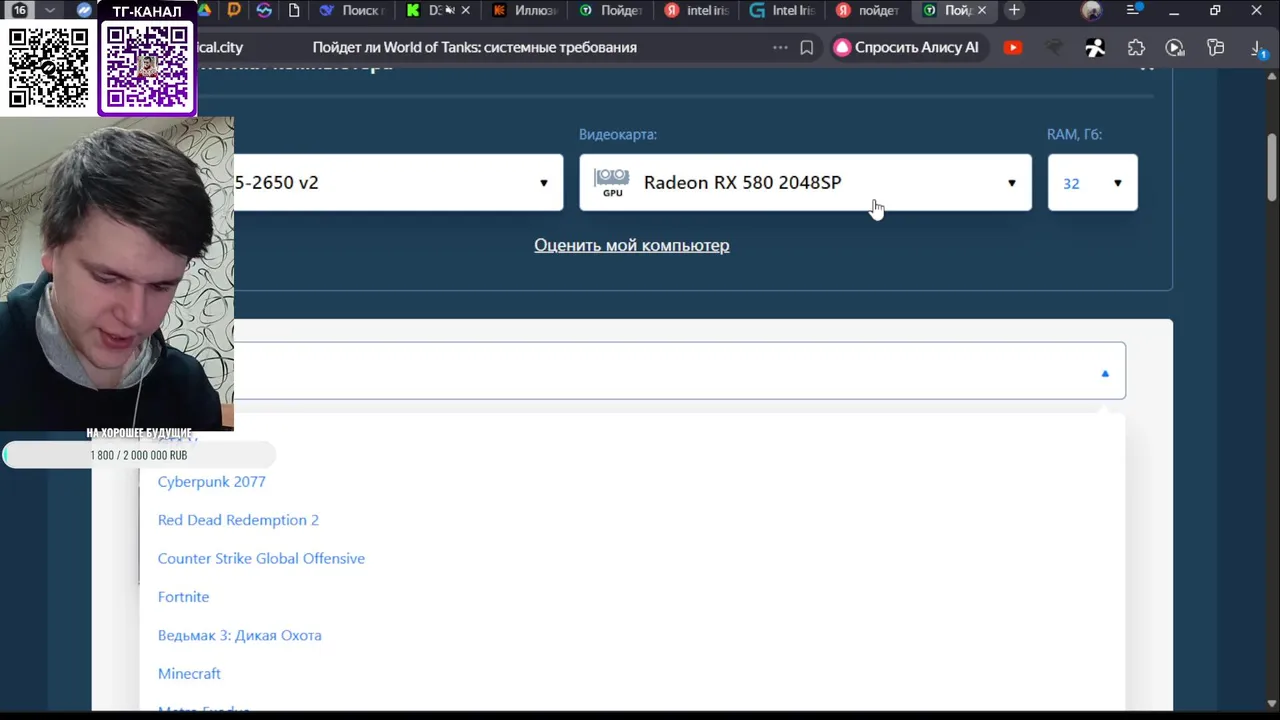Click the collections icon next to extensions
This screenshot has height=720, width=1280.
coord(1216,47)
